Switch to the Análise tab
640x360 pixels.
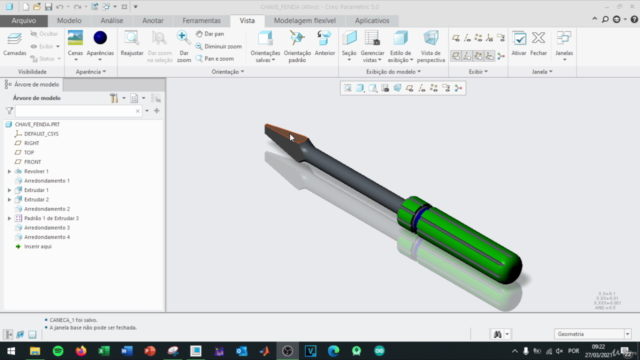tap(112, 20)
